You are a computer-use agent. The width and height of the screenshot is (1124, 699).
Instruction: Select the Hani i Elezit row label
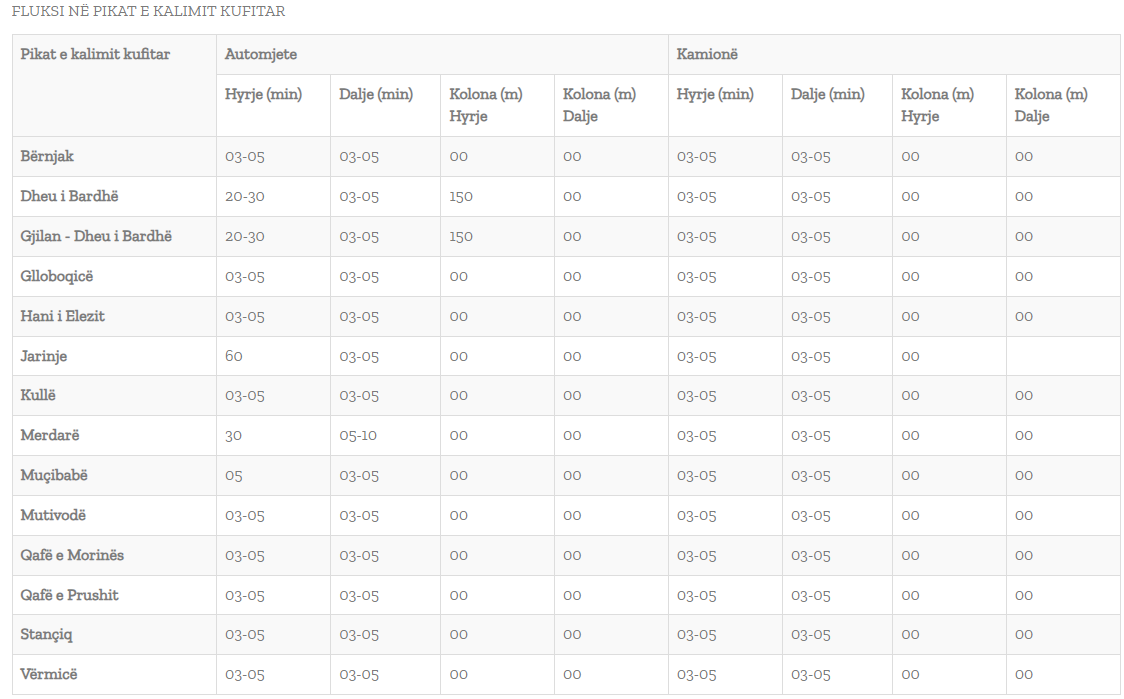click(62, 316)
